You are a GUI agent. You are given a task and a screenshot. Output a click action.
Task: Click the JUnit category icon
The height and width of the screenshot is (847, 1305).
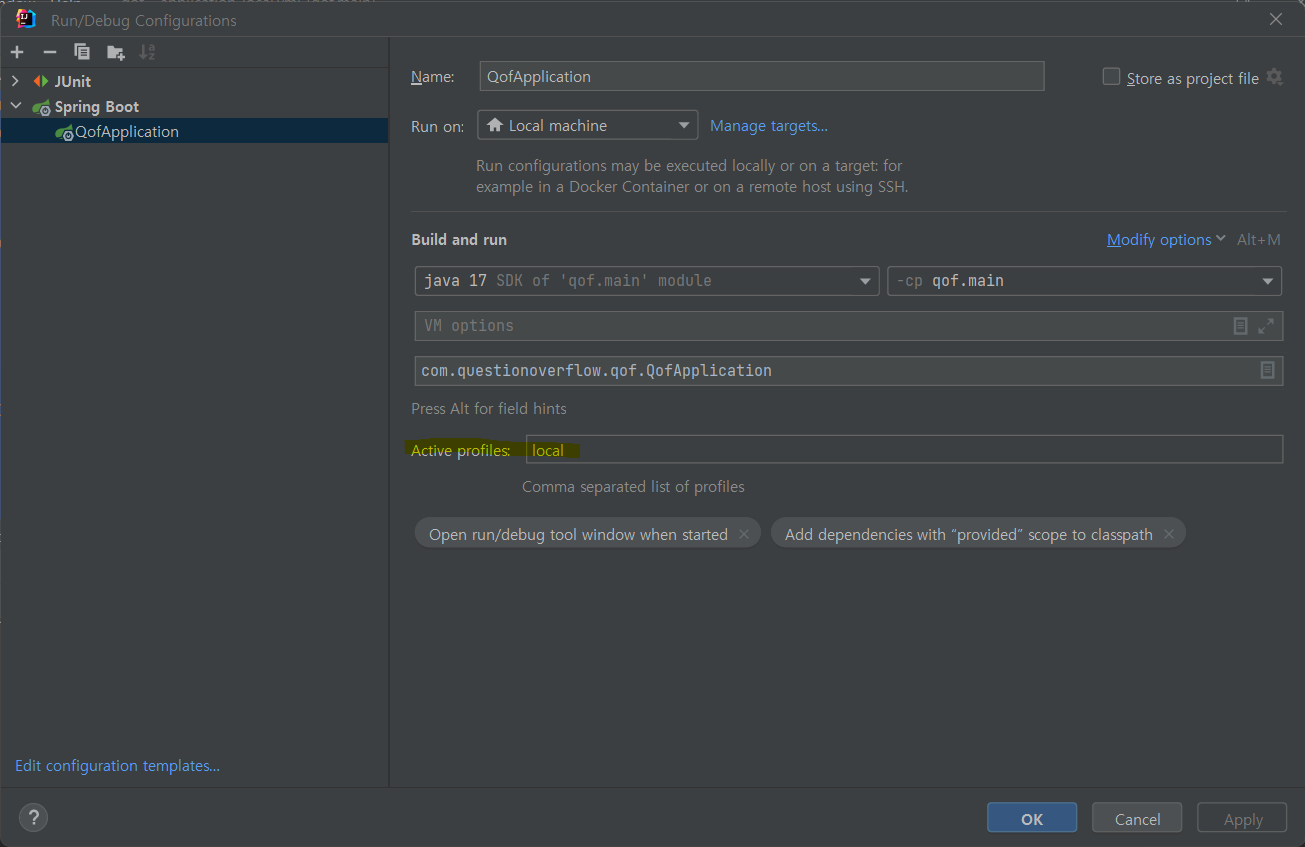(41, 81)
